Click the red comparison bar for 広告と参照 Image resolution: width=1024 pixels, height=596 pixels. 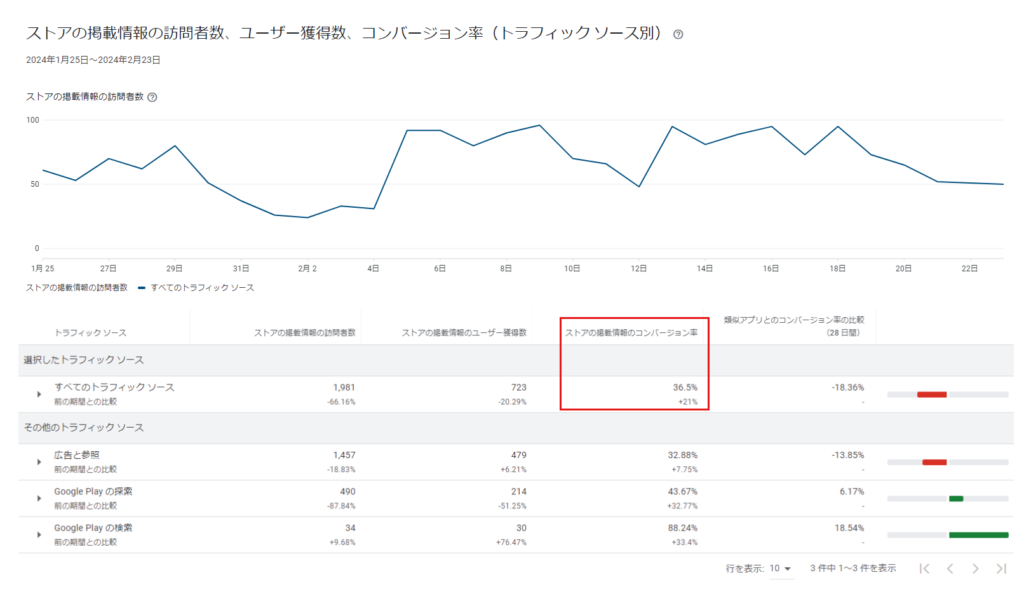click(935, 462)
